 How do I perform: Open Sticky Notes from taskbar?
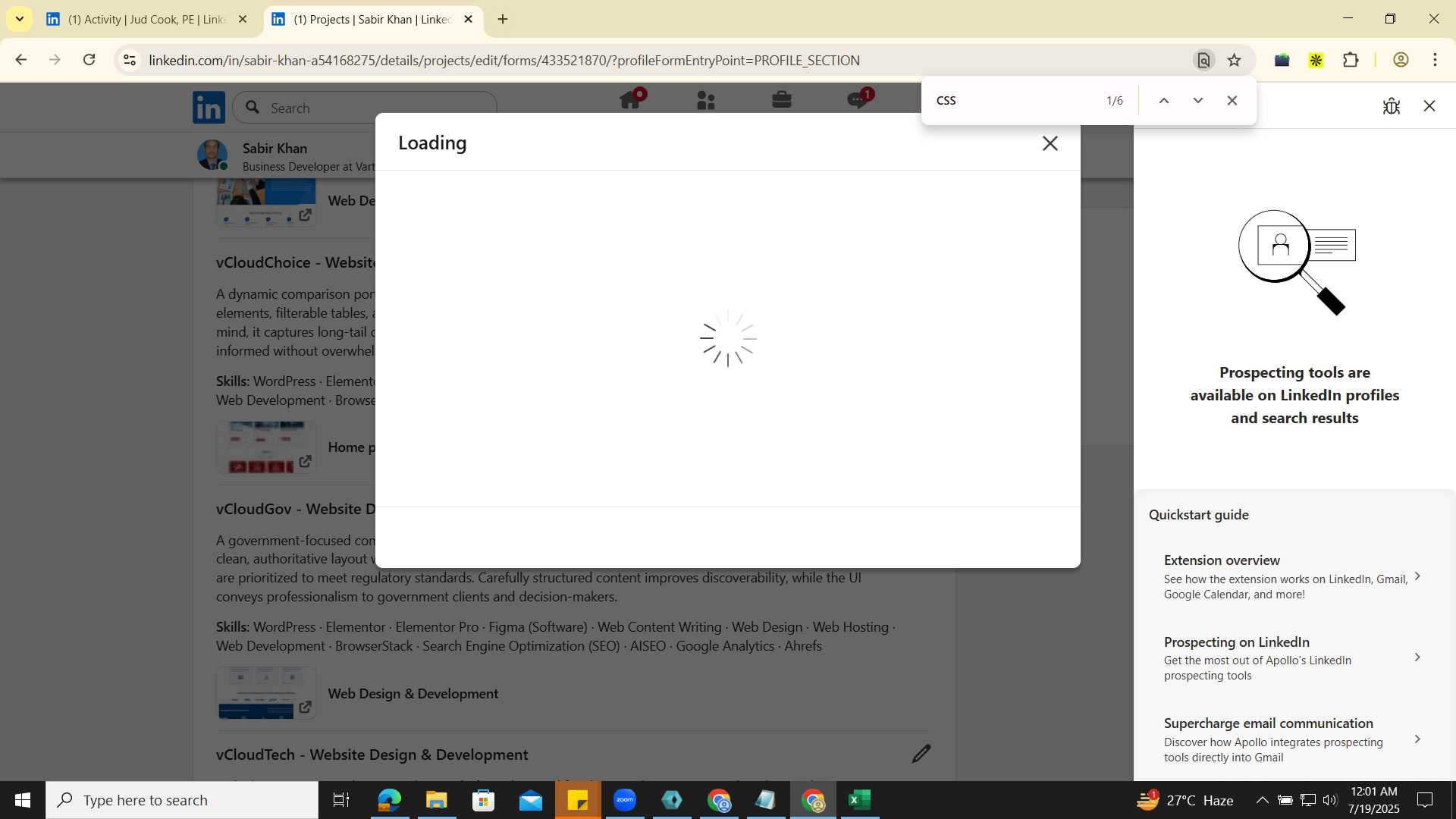pos(578,800)
